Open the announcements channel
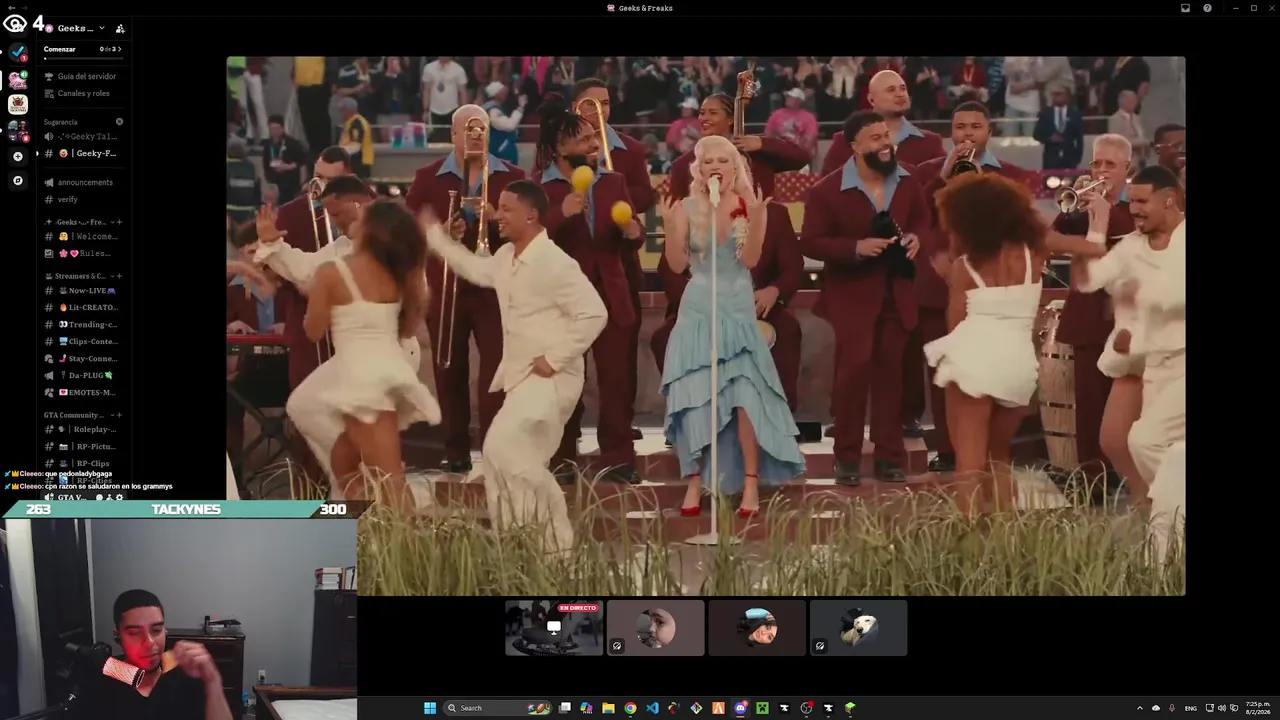This screenshot has height=720, width=1280. pos(83,182)
